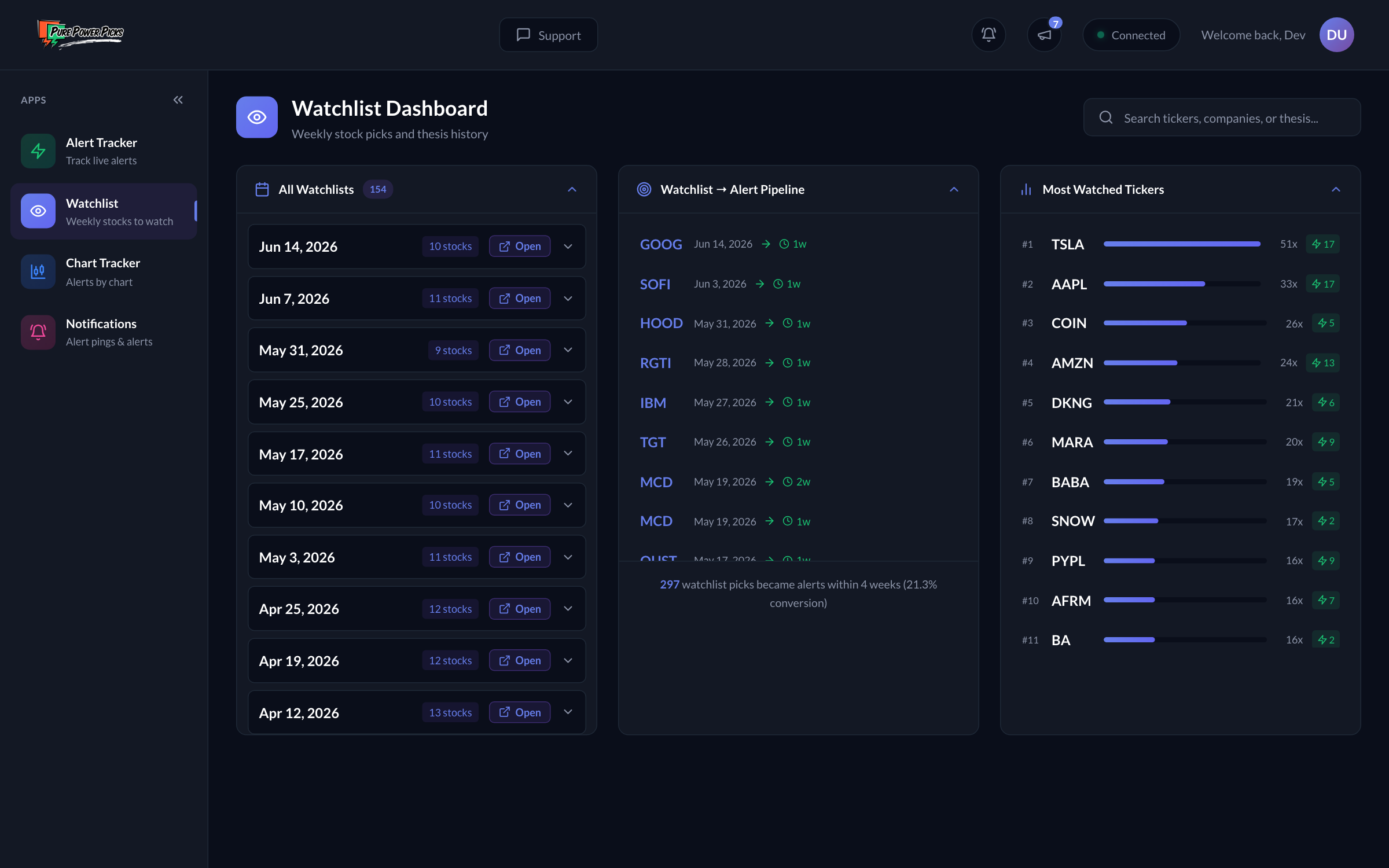Click the Support button
Screen dimensions: 1389x868
click(x=548, y=35)
